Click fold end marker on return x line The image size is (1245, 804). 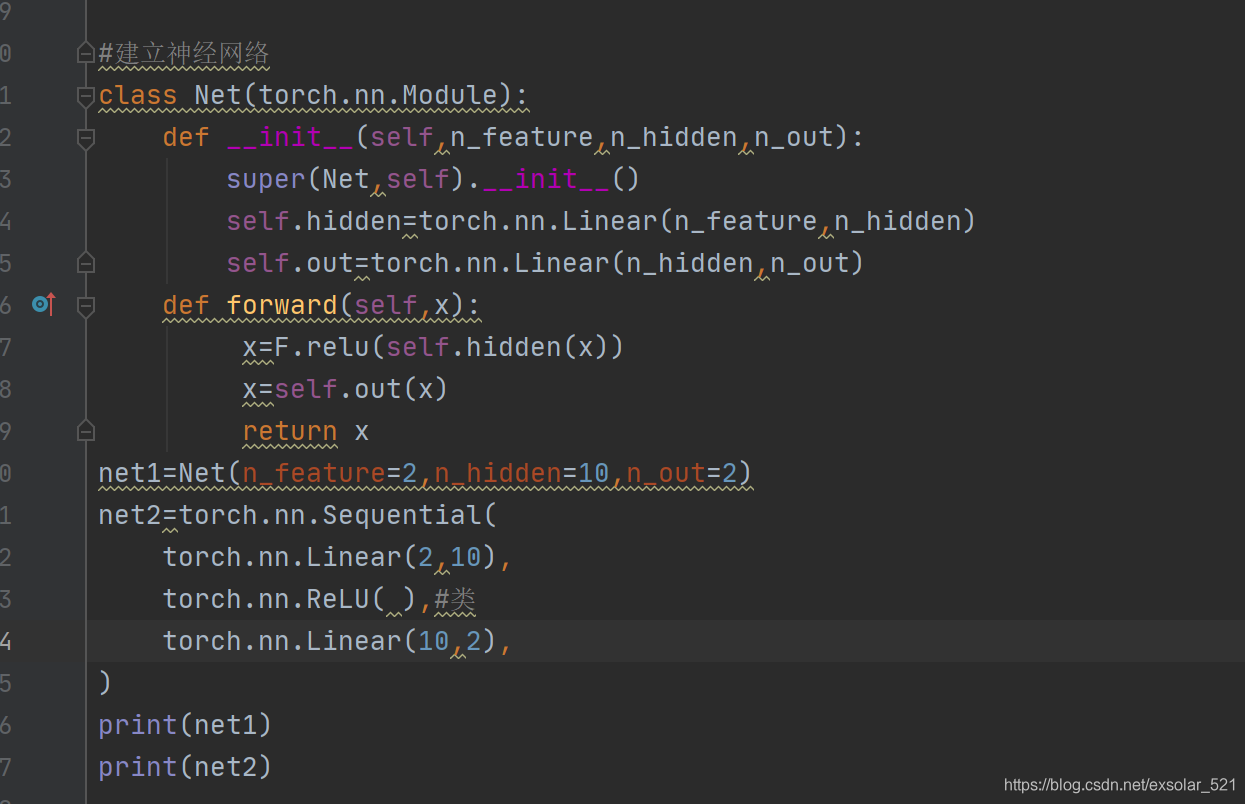point(86,431)
